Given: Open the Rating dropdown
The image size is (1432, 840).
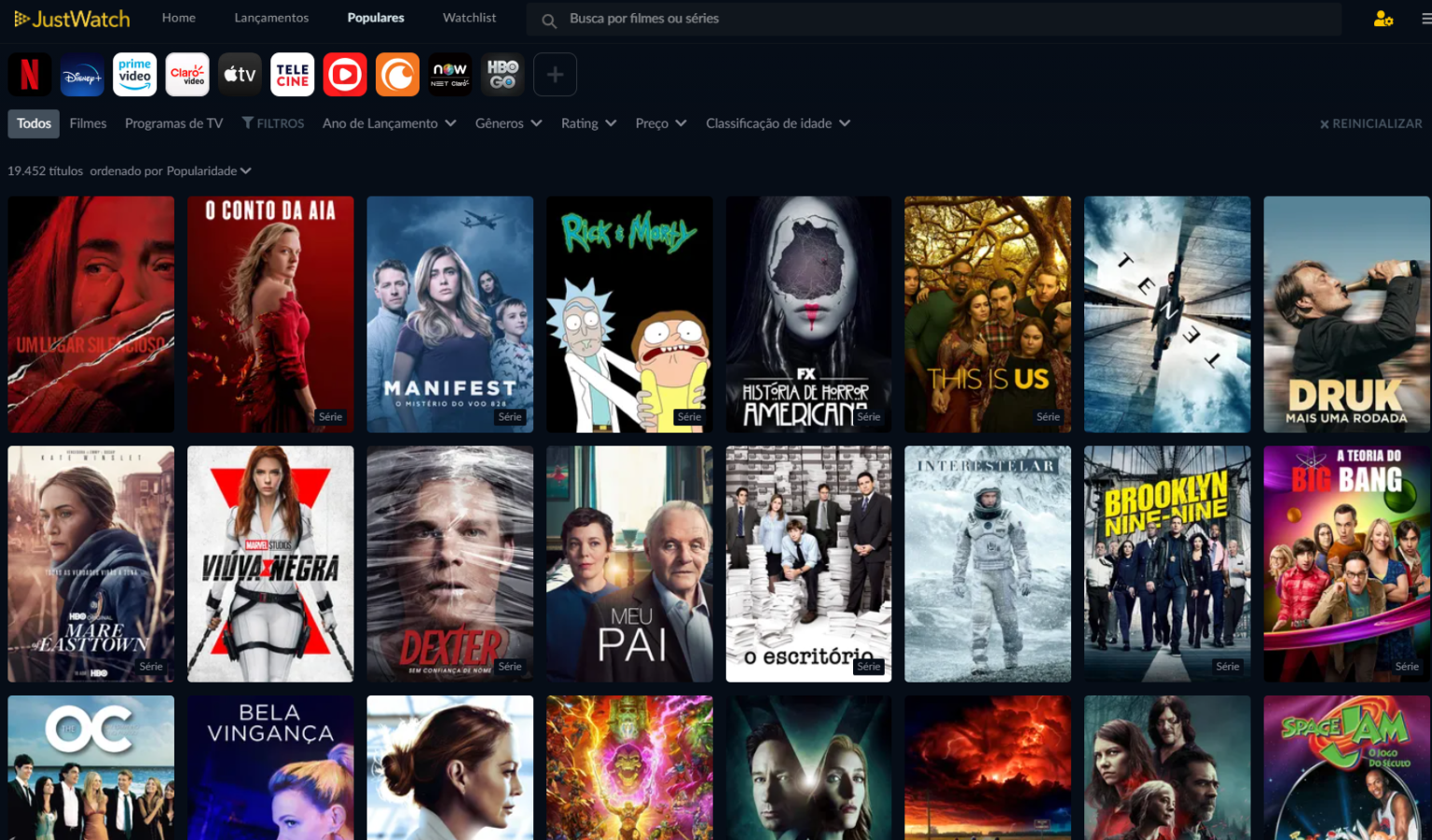Looking at the screenshot, I should [x=588, y=123].
